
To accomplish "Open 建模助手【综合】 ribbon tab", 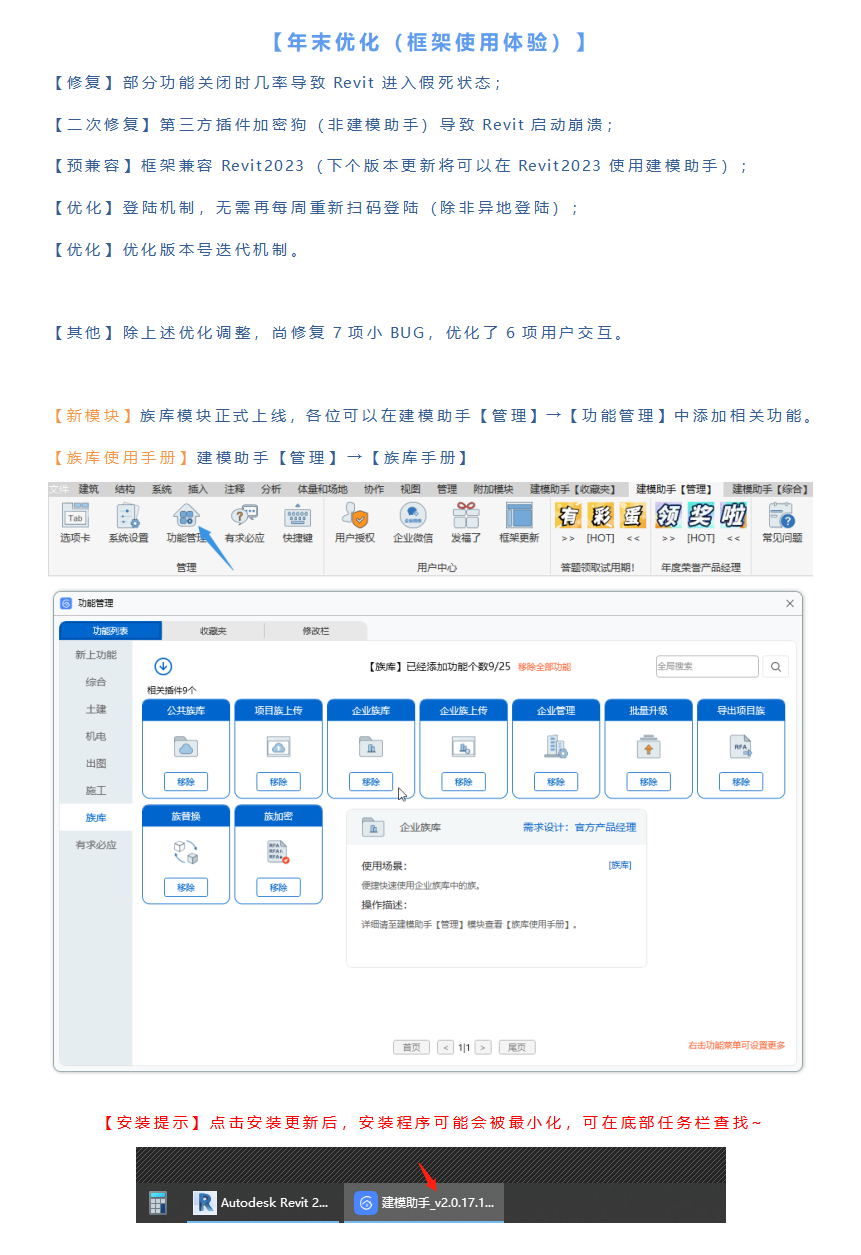I will point(768,489).
